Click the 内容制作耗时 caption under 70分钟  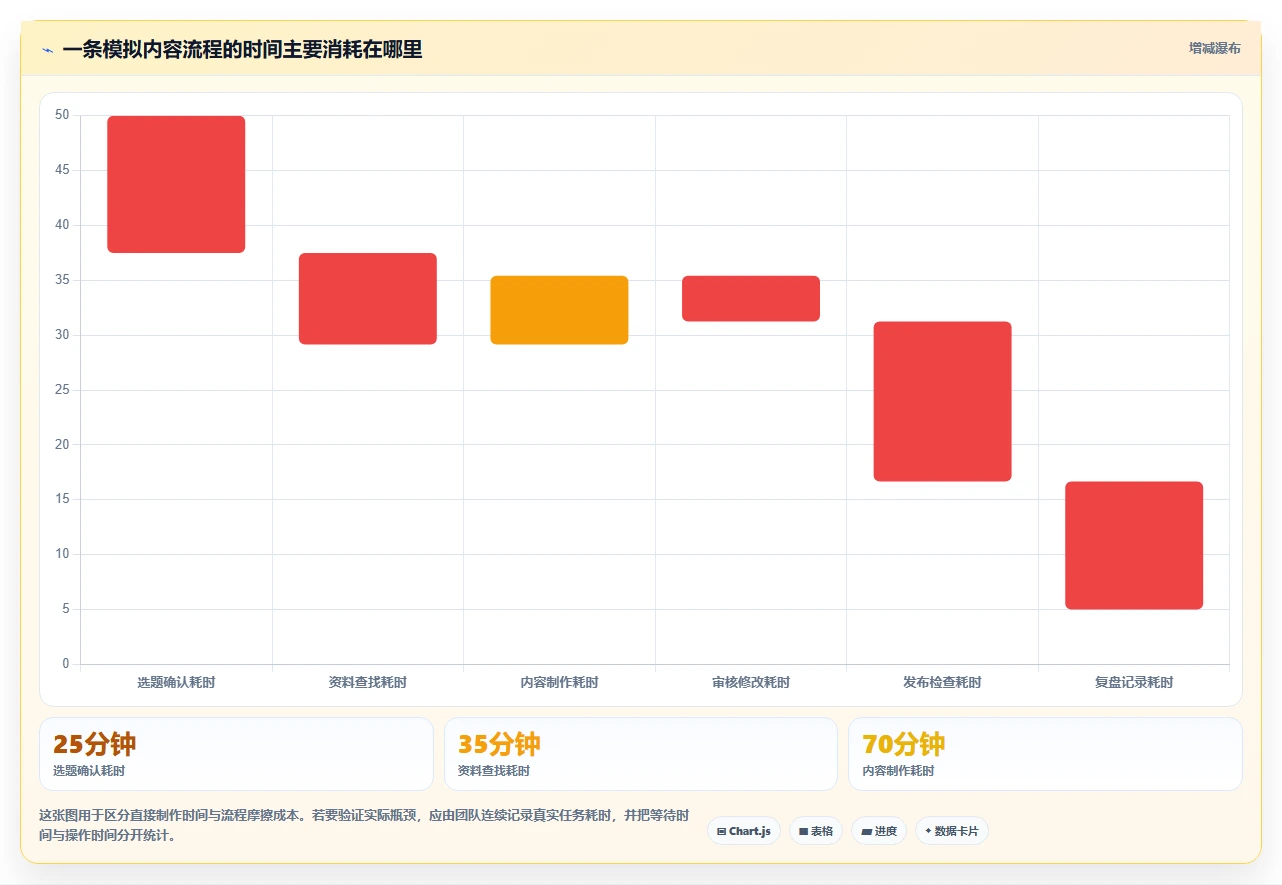pos(899,771)
